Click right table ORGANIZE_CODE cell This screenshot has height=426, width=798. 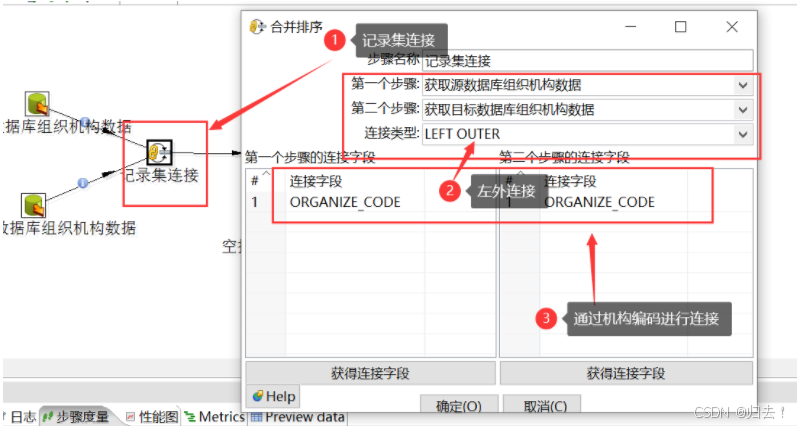(x=599, y=202)
